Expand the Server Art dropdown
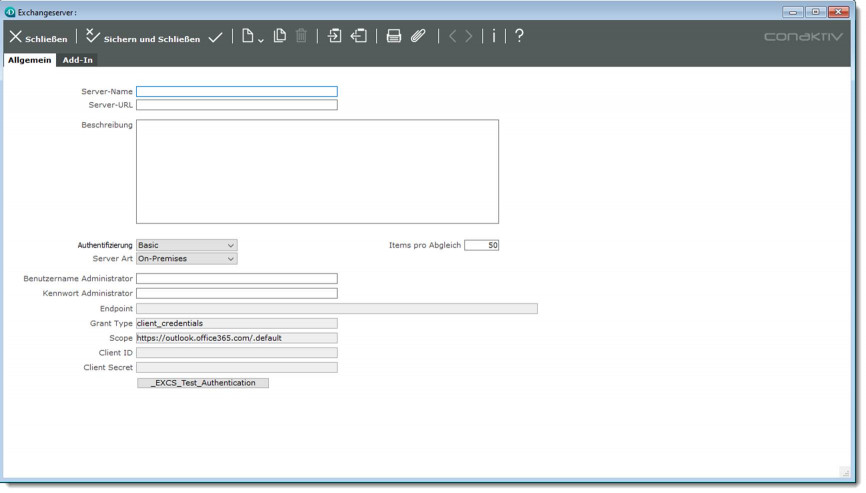This screenshot has width=866, height=493. (x=186, y=259)
